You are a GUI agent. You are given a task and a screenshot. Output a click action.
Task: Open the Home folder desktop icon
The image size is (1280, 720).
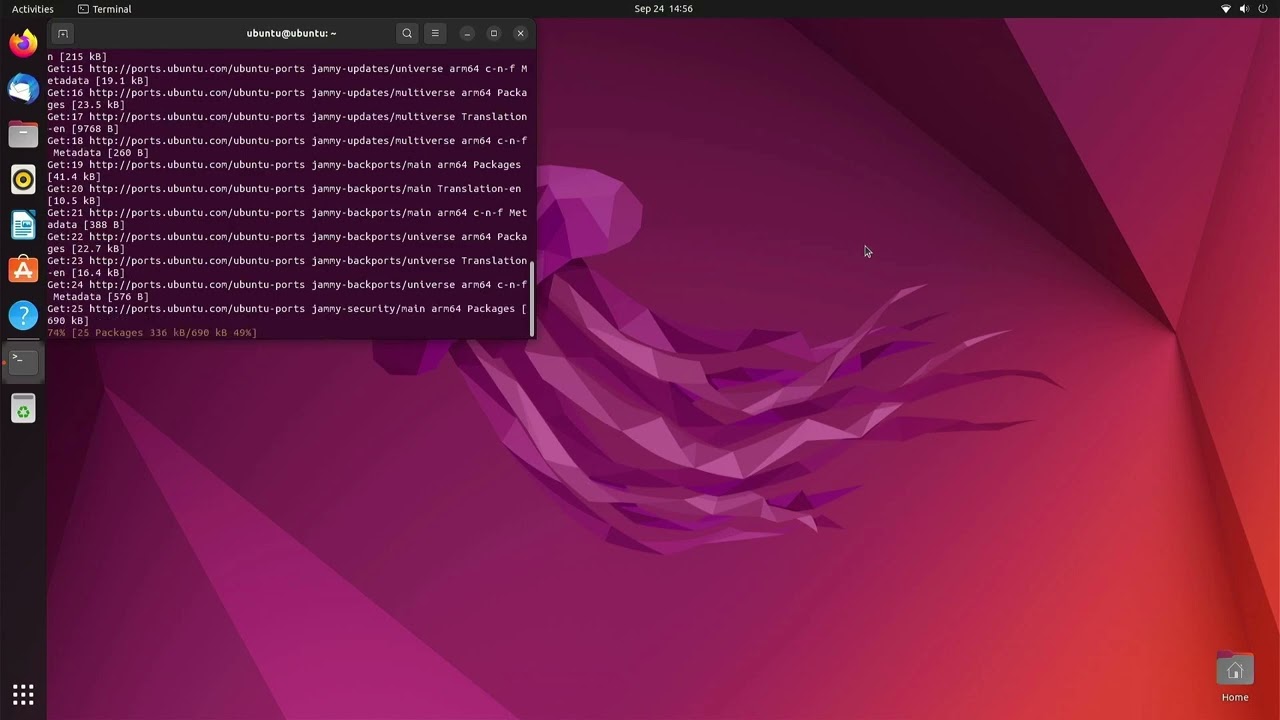coord(1235,677)
